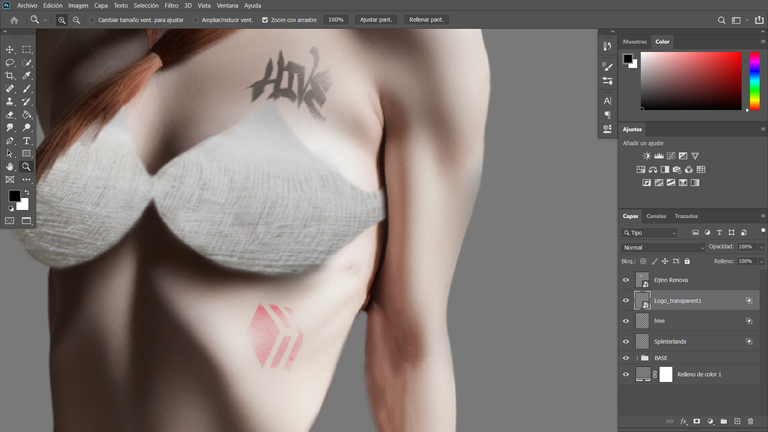This screenshot has height=432, width=768.
Task: Select the Hand tool
Action: point(10,167)
